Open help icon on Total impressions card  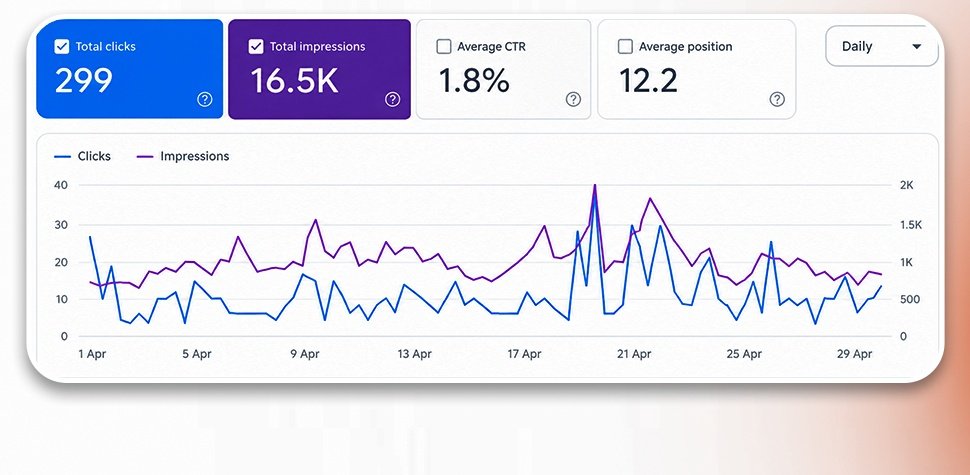click(x=392, y=100)
